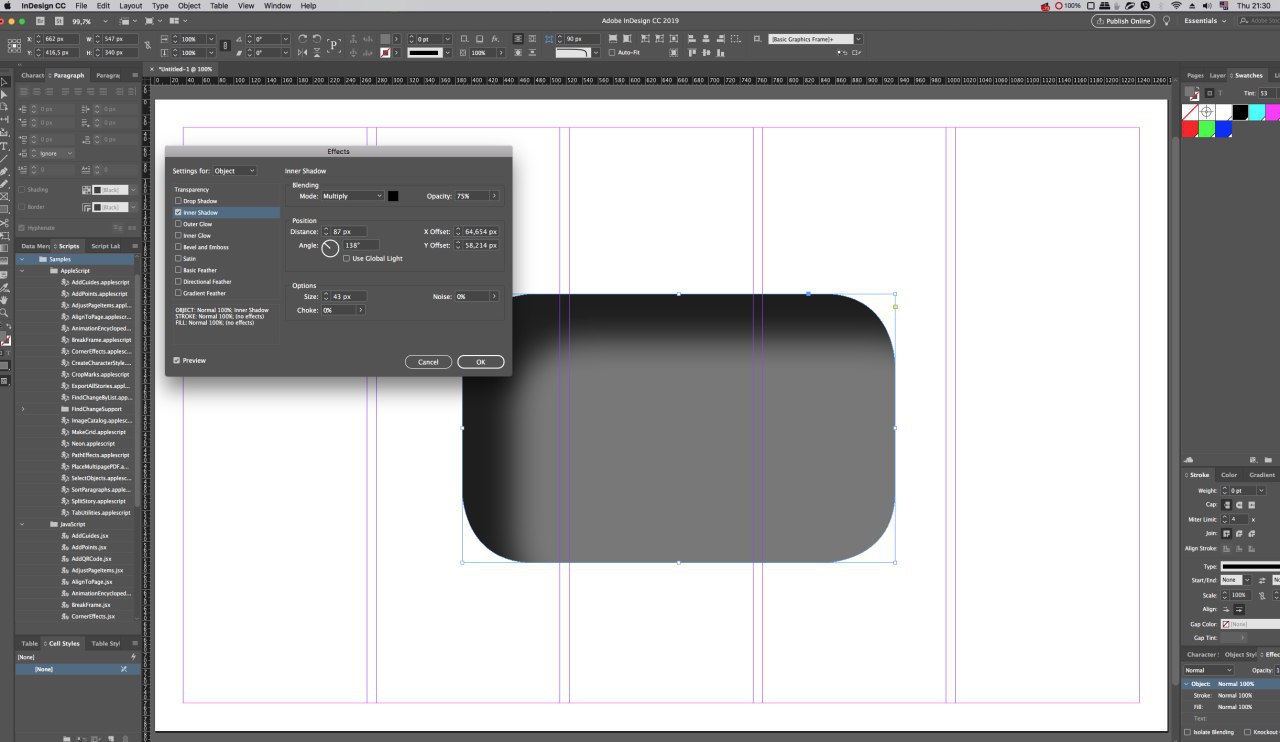
Task: Click the fx effects icon in control bar
Action: (x=495, y=39)
